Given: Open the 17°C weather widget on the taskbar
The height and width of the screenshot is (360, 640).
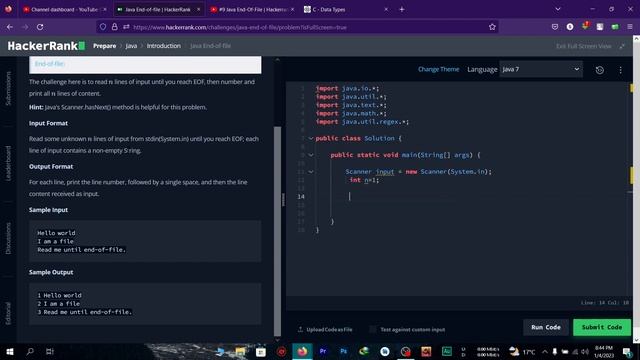Looking at the screenshot, I should pos(522,351).
